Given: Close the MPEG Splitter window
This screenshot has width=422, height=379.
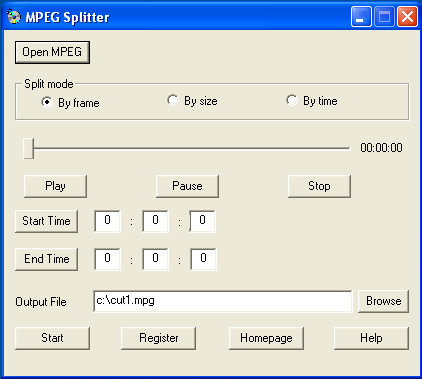Looking at the screenshot, I should click(407, 17).
